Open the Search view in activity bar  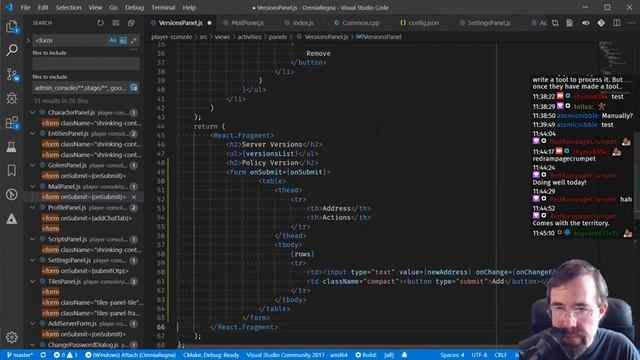[12, 50]
